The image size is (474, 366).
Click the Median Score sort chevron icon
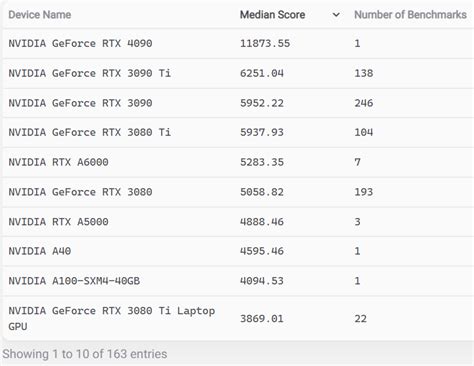pos(336,15)
